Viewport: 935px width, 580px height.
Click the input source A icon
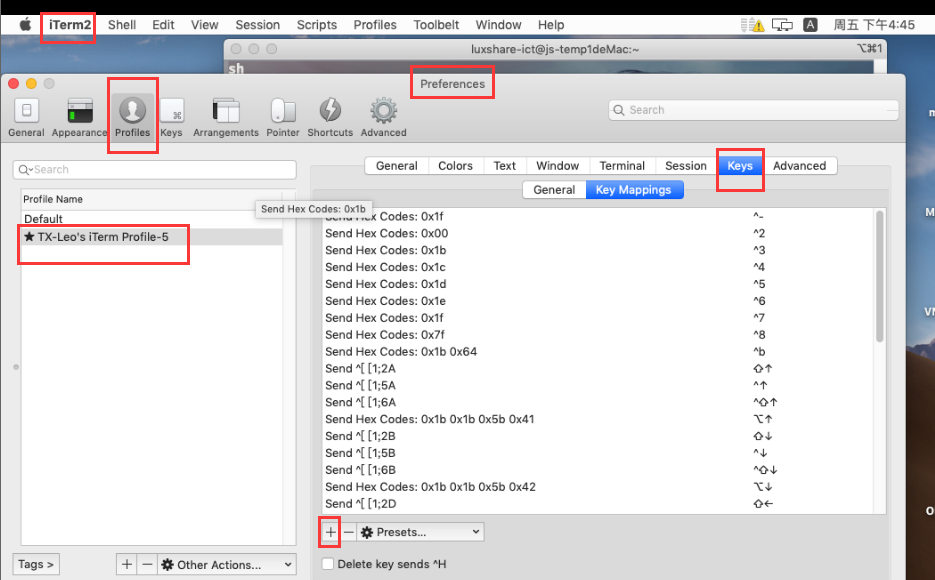[810, 25]
